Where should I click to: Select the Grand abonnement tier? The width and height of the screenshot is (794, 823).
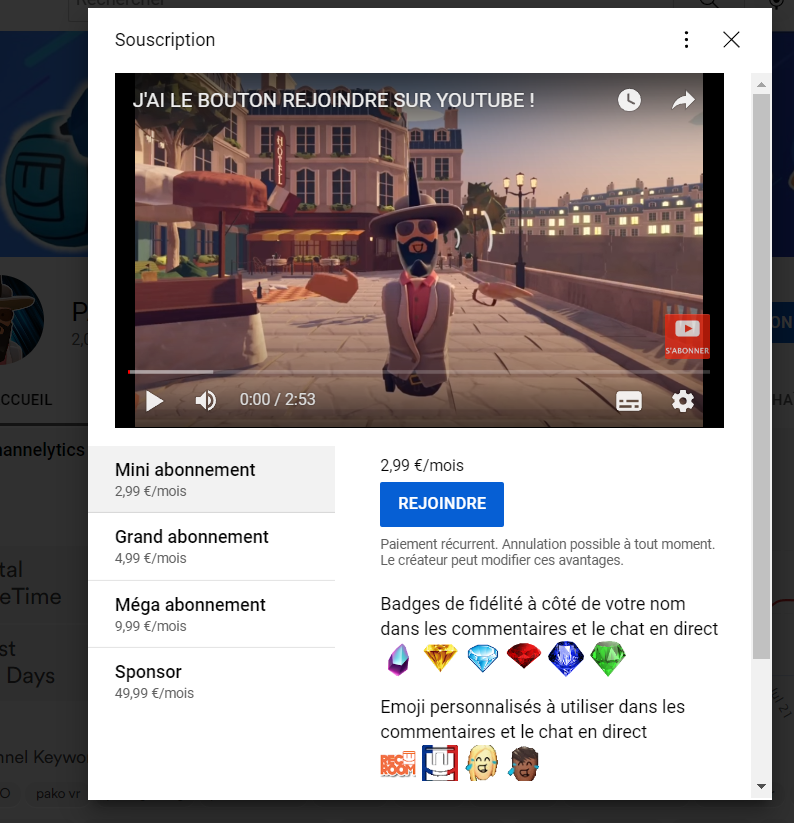pyautogui.click(x=211, y=546)
